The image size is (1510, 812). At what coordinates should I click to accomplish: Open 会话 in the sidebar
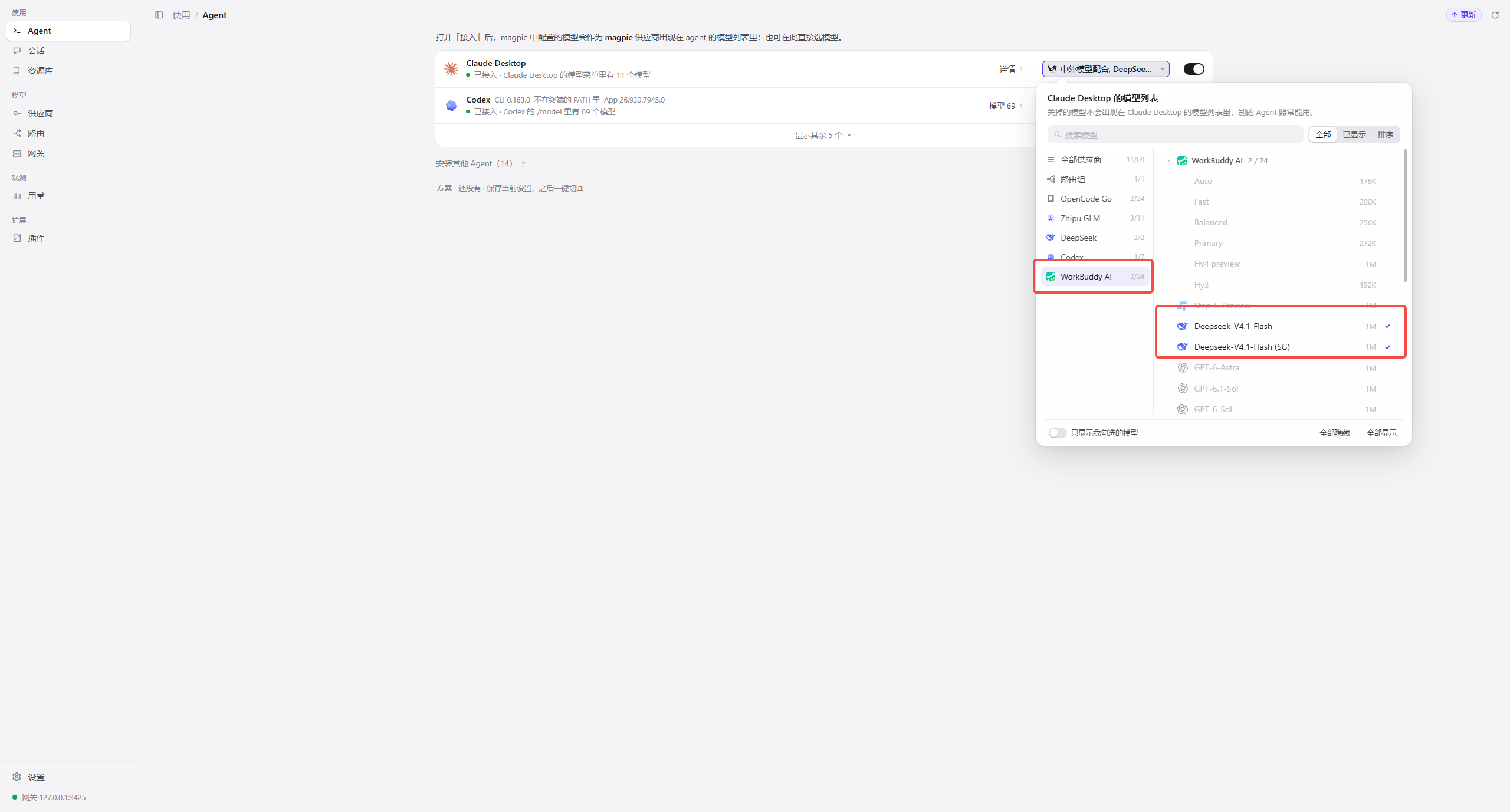68,51
